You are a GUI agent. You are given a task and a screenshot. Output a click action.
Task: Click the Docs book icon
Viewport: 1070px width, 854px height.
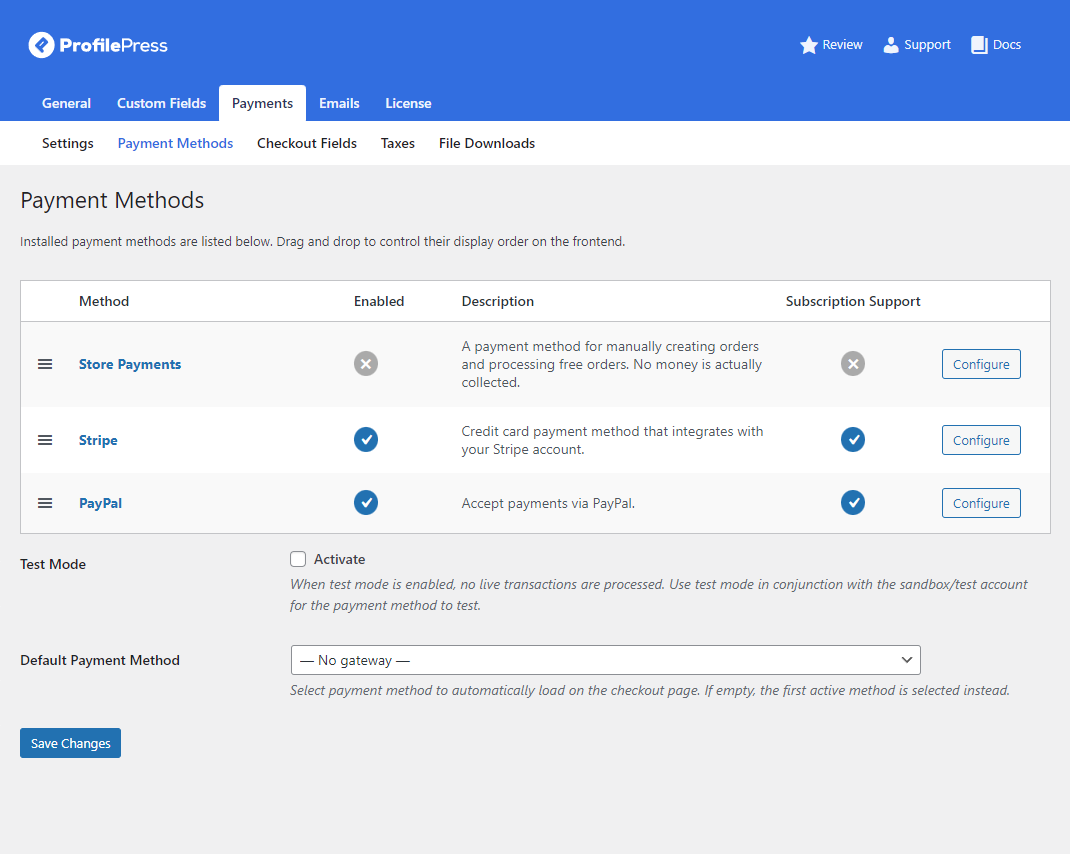(x=979, y=45)
